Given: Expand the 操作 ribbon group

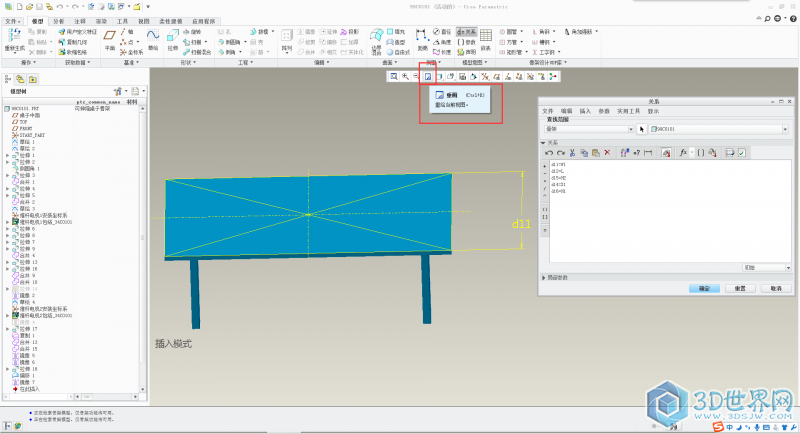Looking at the screenshot, I should pos(28,62).
